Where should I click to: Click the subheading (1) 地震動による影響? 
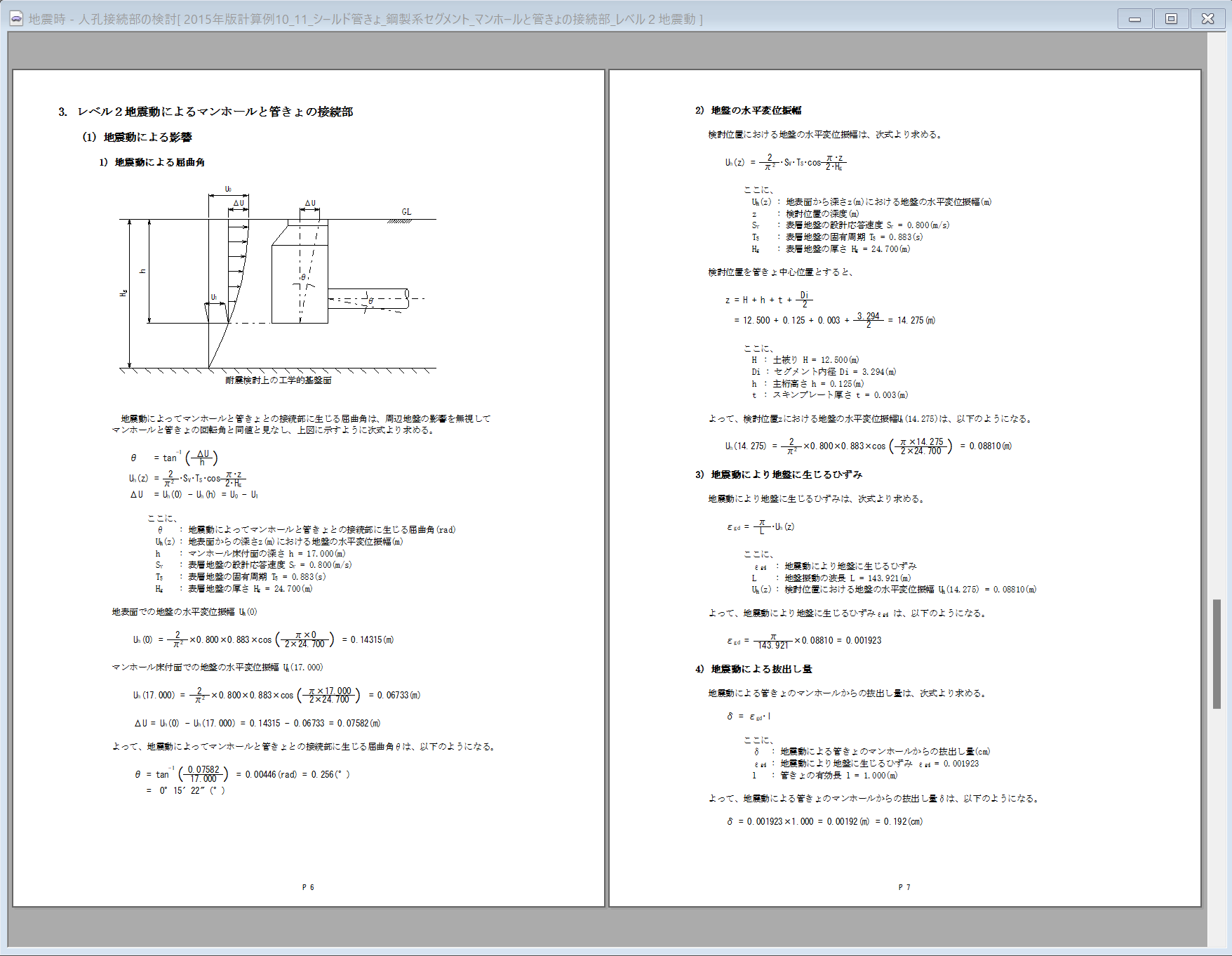137,137
